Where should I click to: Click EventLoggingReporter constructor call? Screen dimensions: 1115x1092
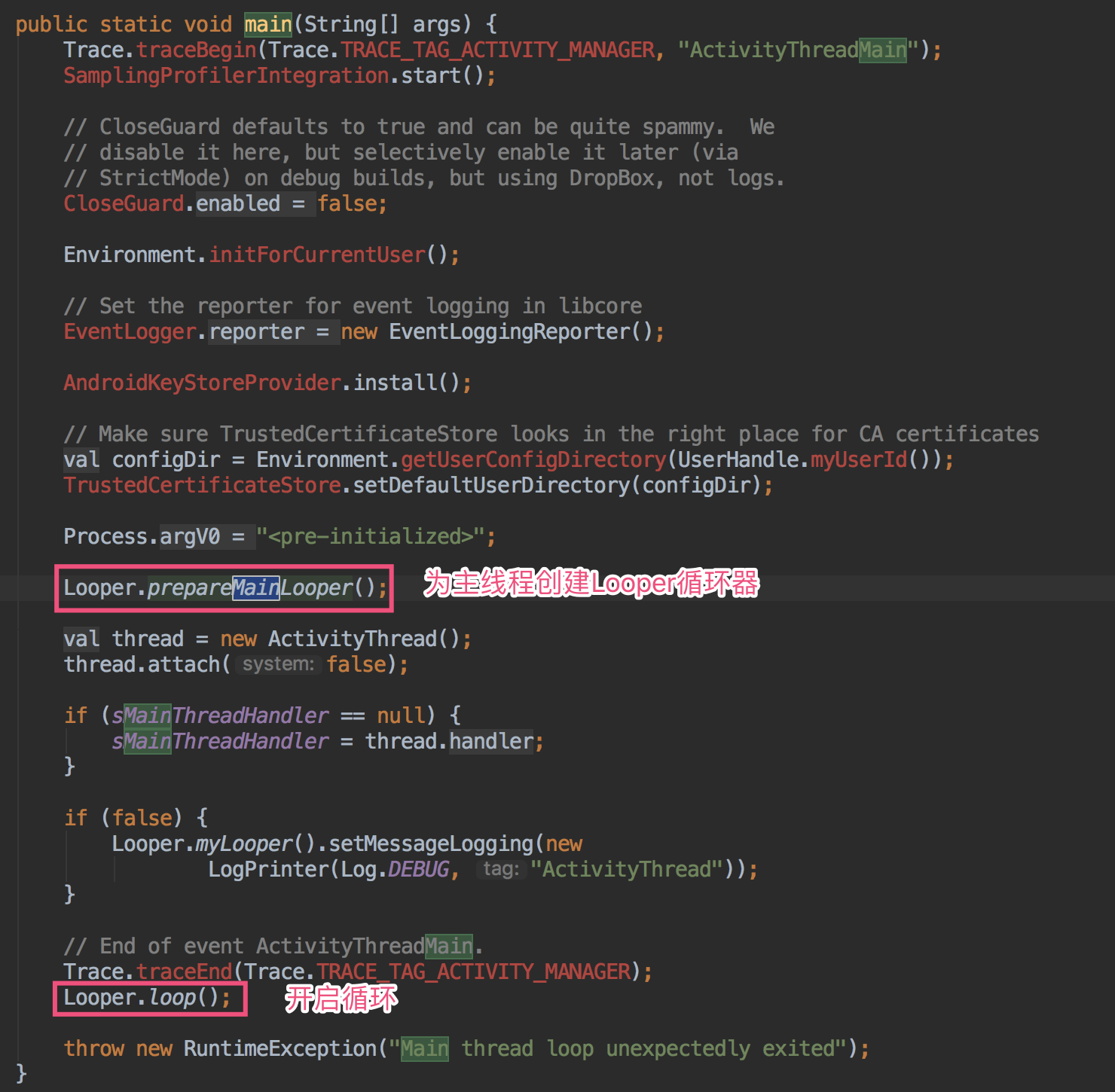(509, 331)
